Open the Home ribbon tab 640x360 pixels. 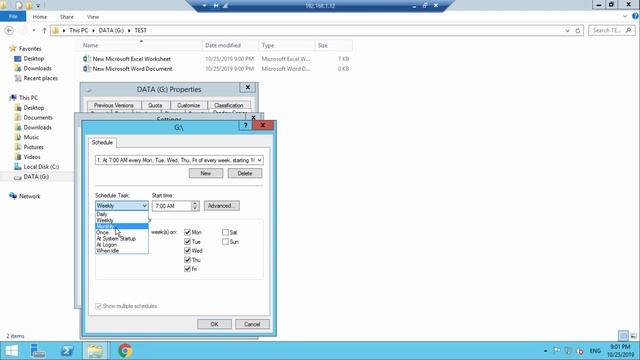pos(40,17)
